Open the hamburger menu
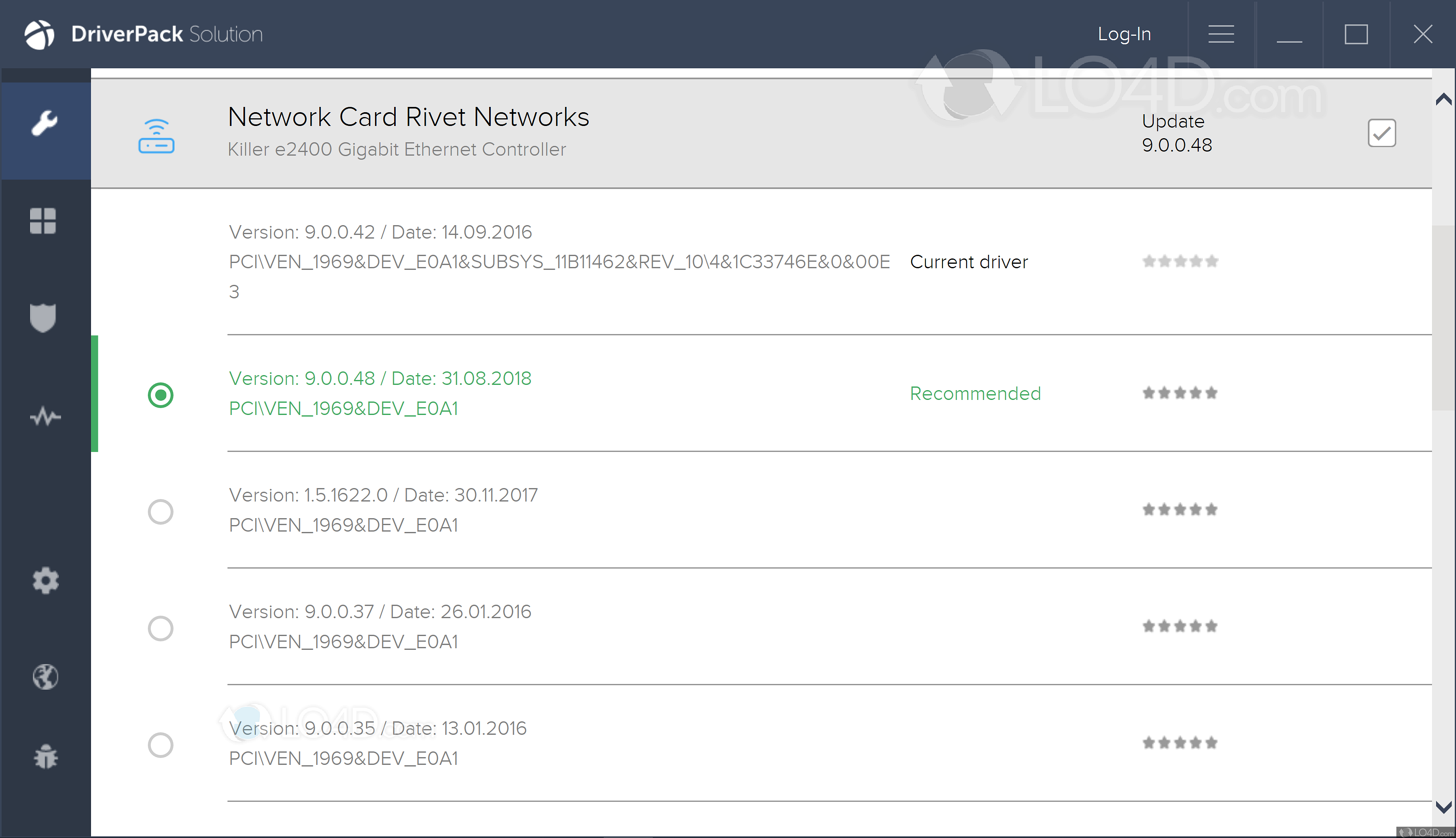This screenshot has width=1456, height=838. tap(1221, 34)
